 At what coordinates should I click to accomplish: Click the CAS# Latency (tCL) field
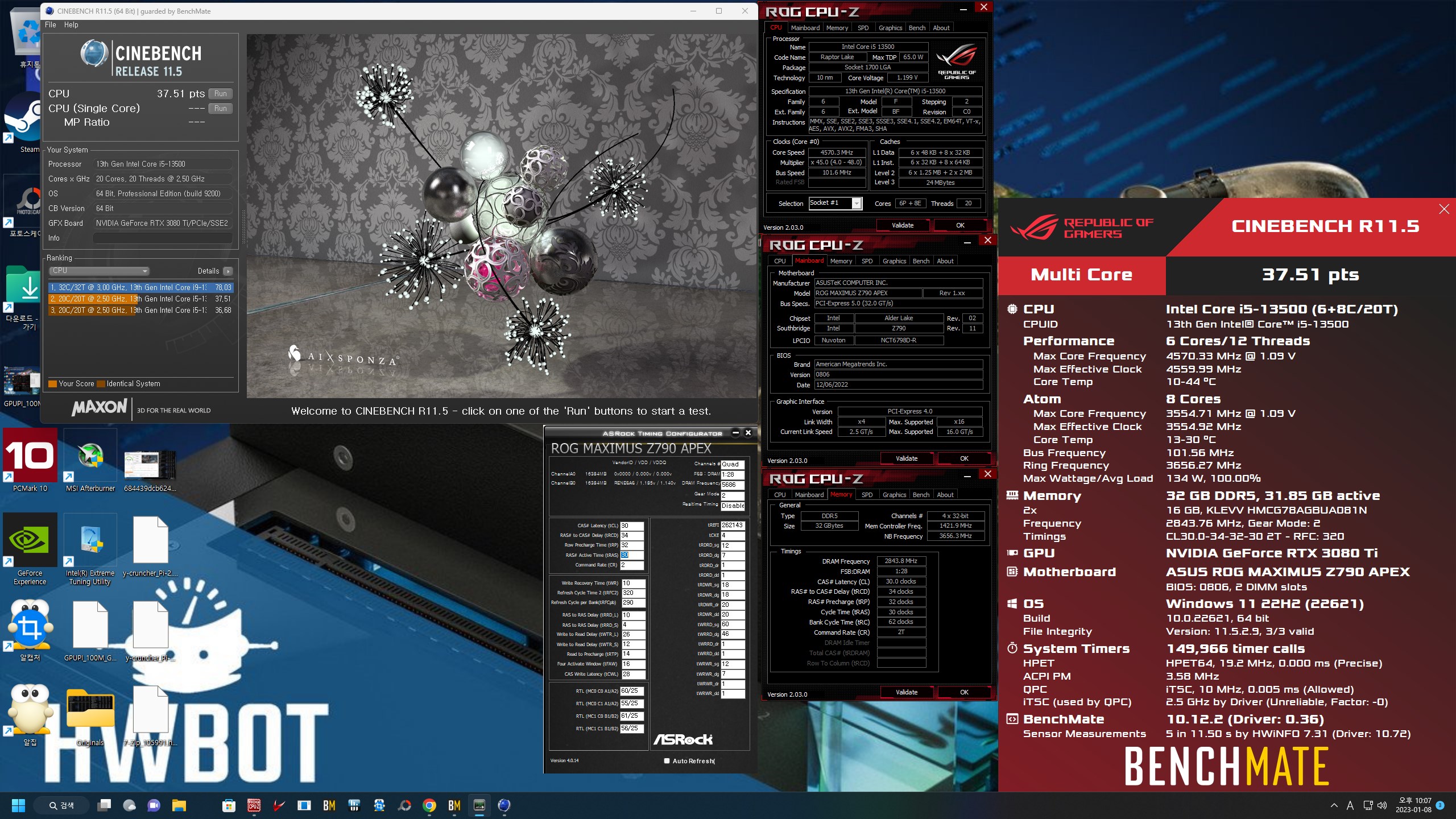[x=631, y=526]
